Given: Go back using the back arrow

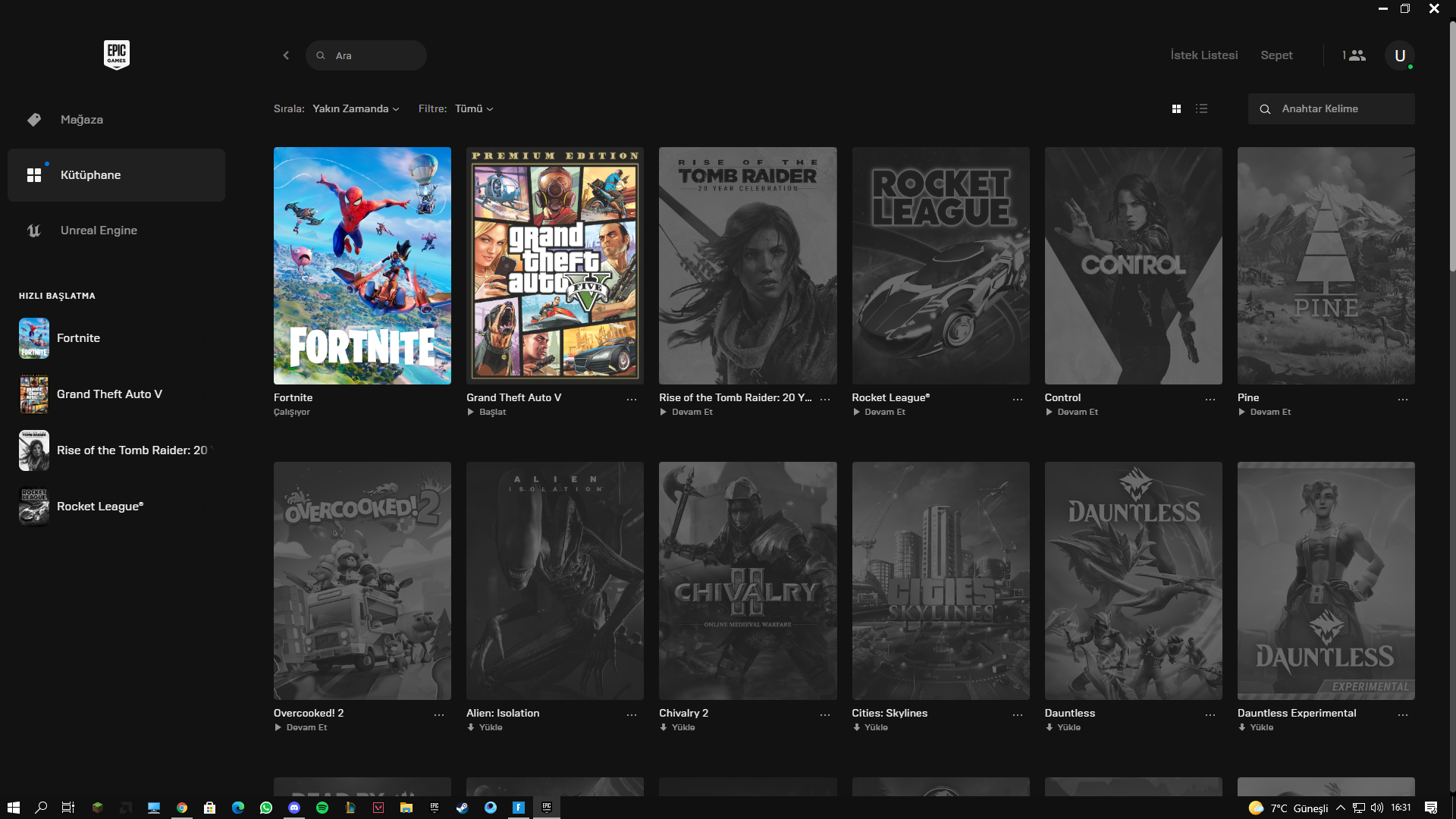Looking at the screenshot, I should 286,55.
